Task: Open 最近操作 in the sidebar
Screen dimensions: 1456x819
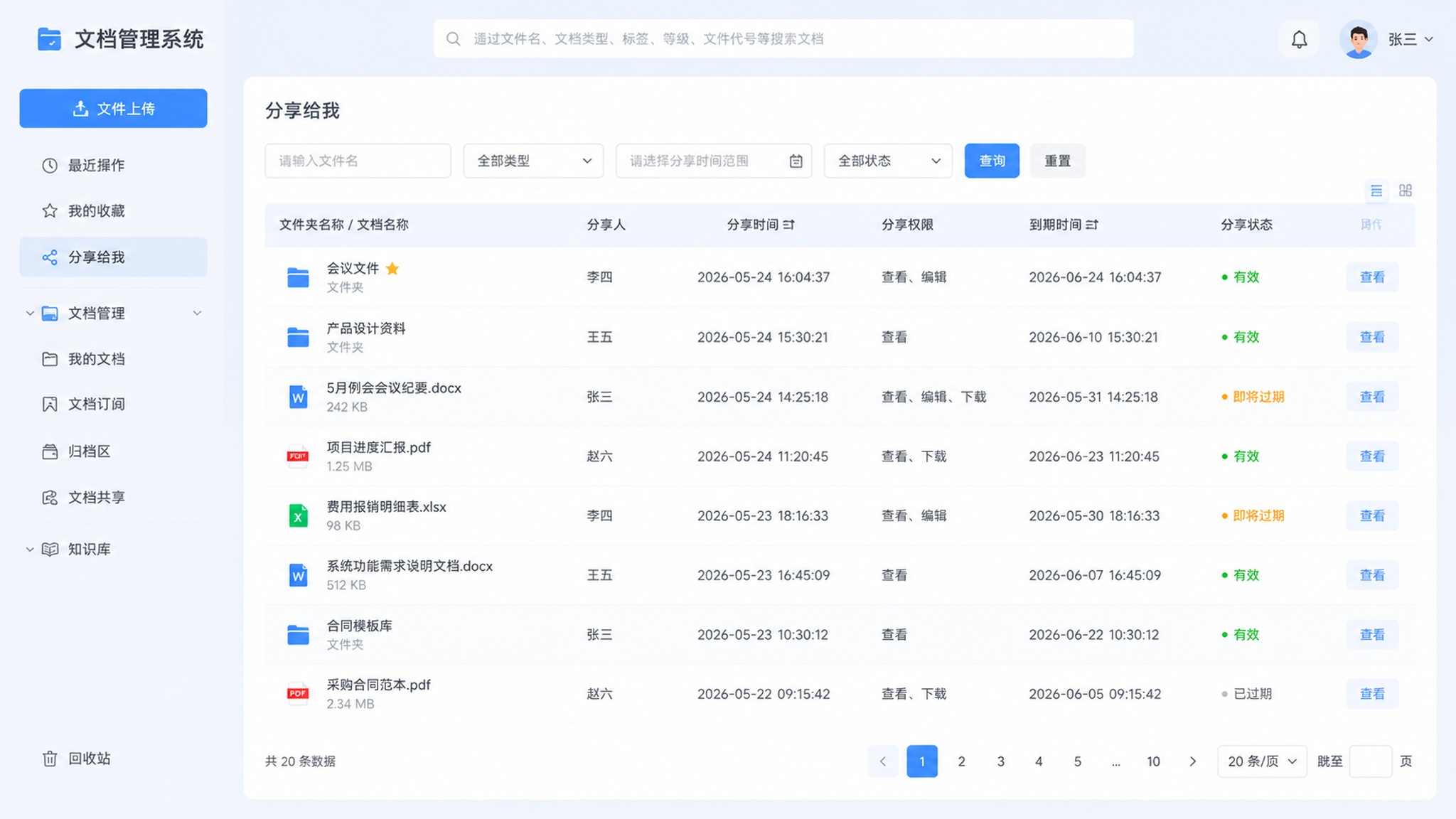Action: click(x=113, y=166)
